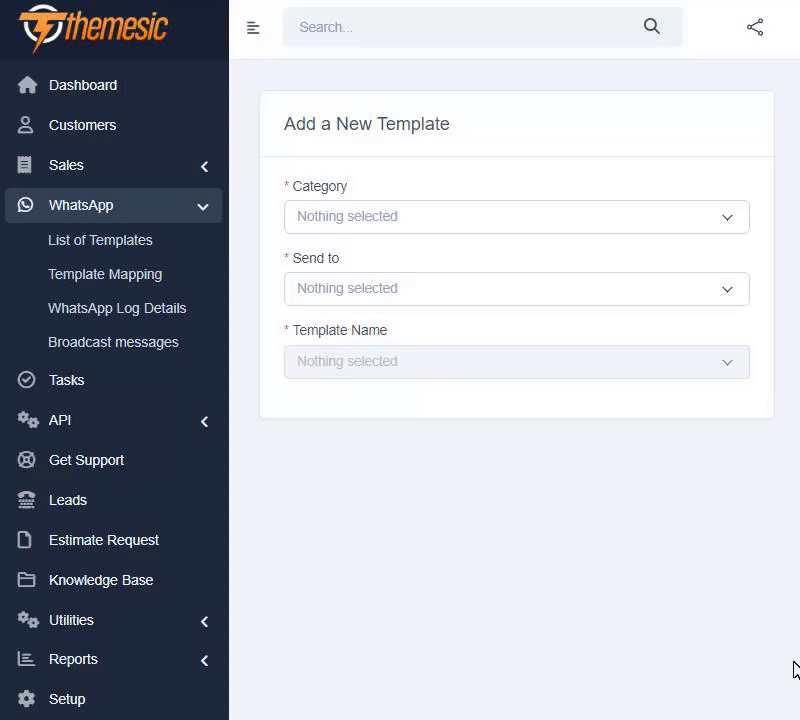800x720 pixels.
Task: Open the Category dropdown
Action: (x=516, y=216)
